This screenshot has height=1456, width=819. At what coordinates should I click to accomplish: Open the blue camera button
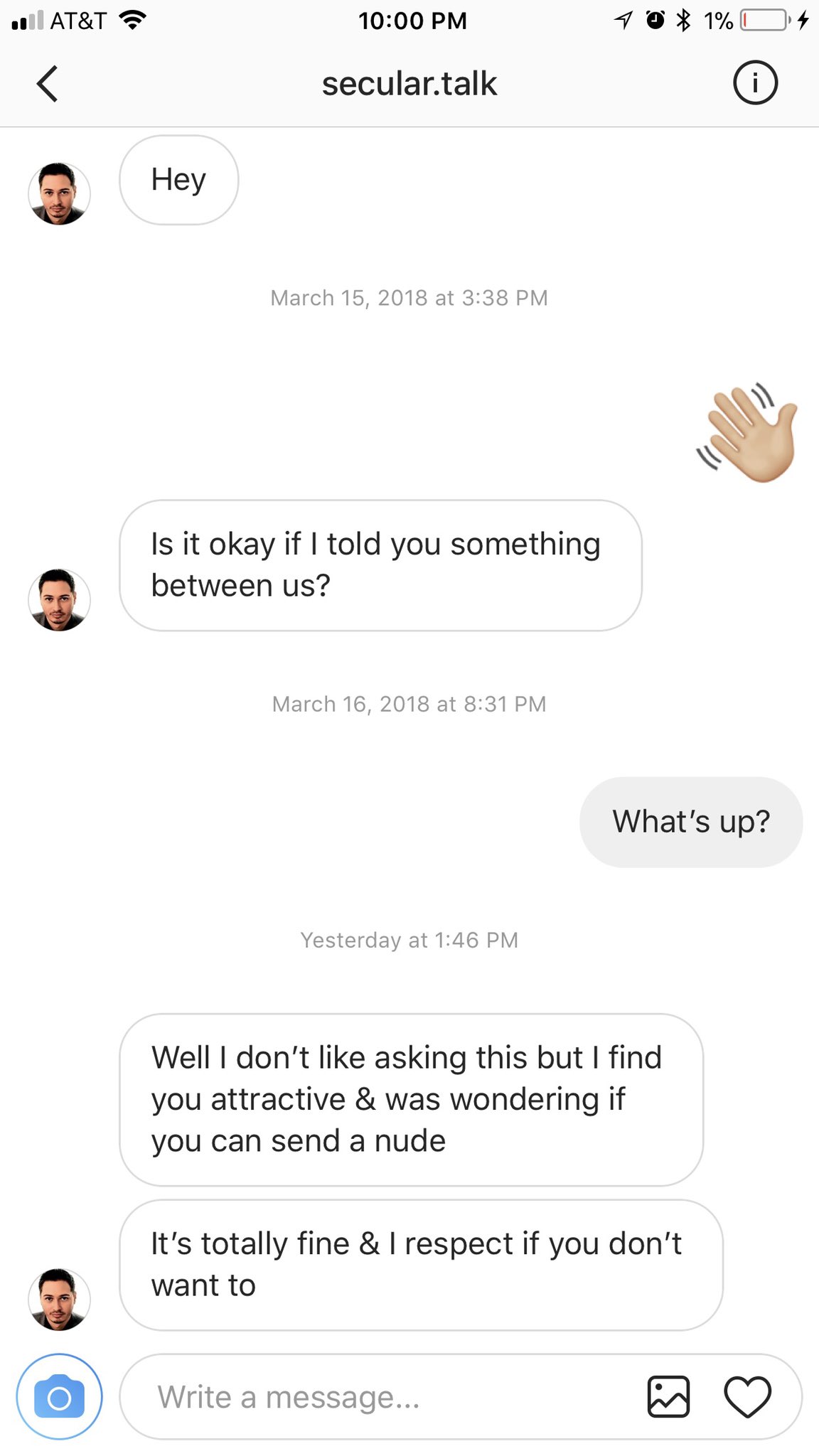pos(59,1396)
